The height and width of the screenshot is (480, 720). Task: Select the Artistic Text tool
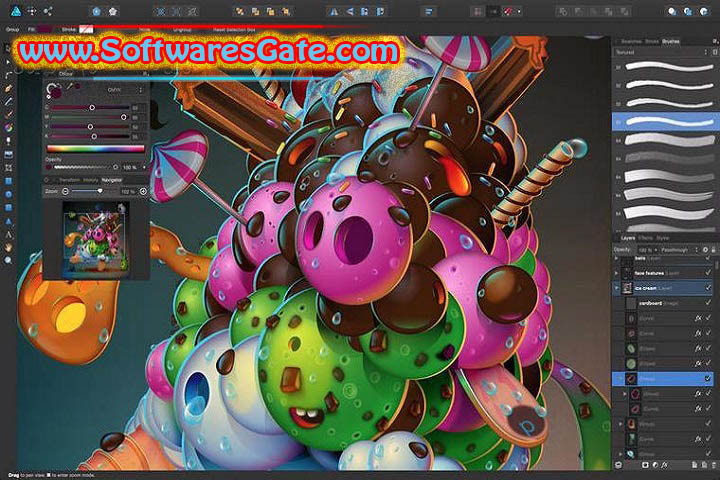[x=8, y=234]
